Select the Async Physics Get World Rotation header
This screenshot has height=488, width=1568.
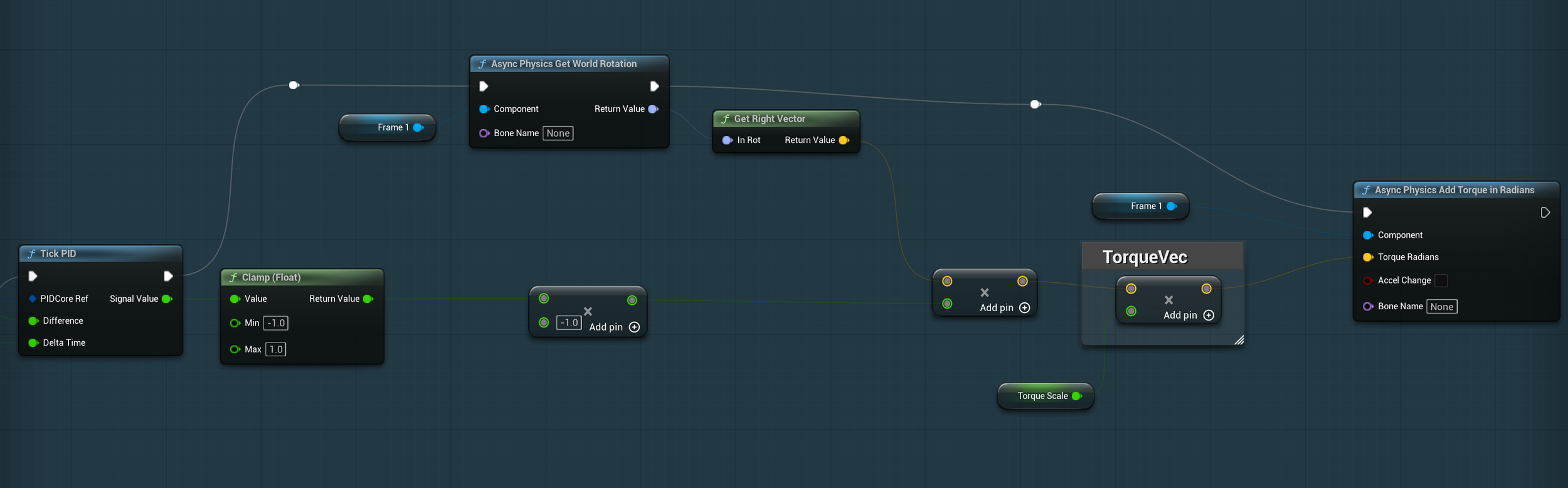click(569, 64)
